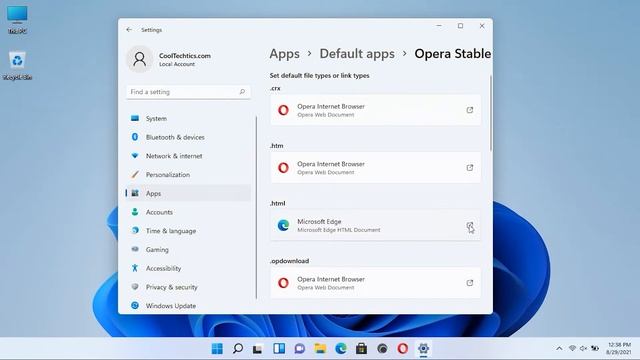Go to Time & language settings

[x=188, y=231]
